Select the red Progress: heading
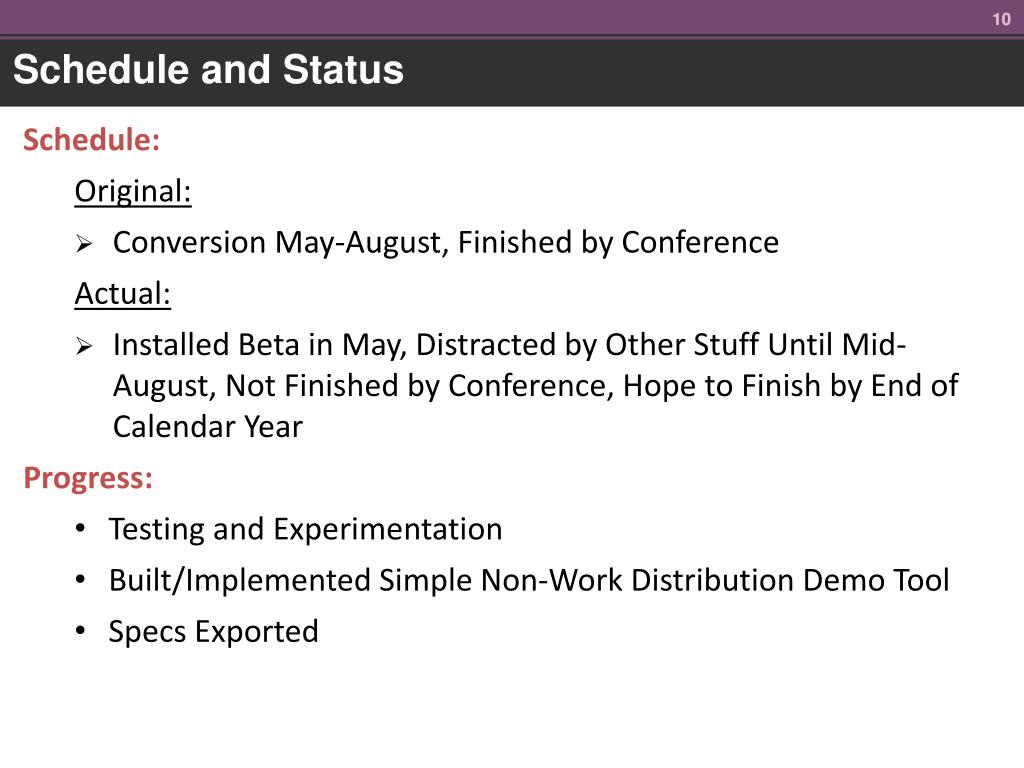Screen dimensions: 1024x768 tap(88, 478)
